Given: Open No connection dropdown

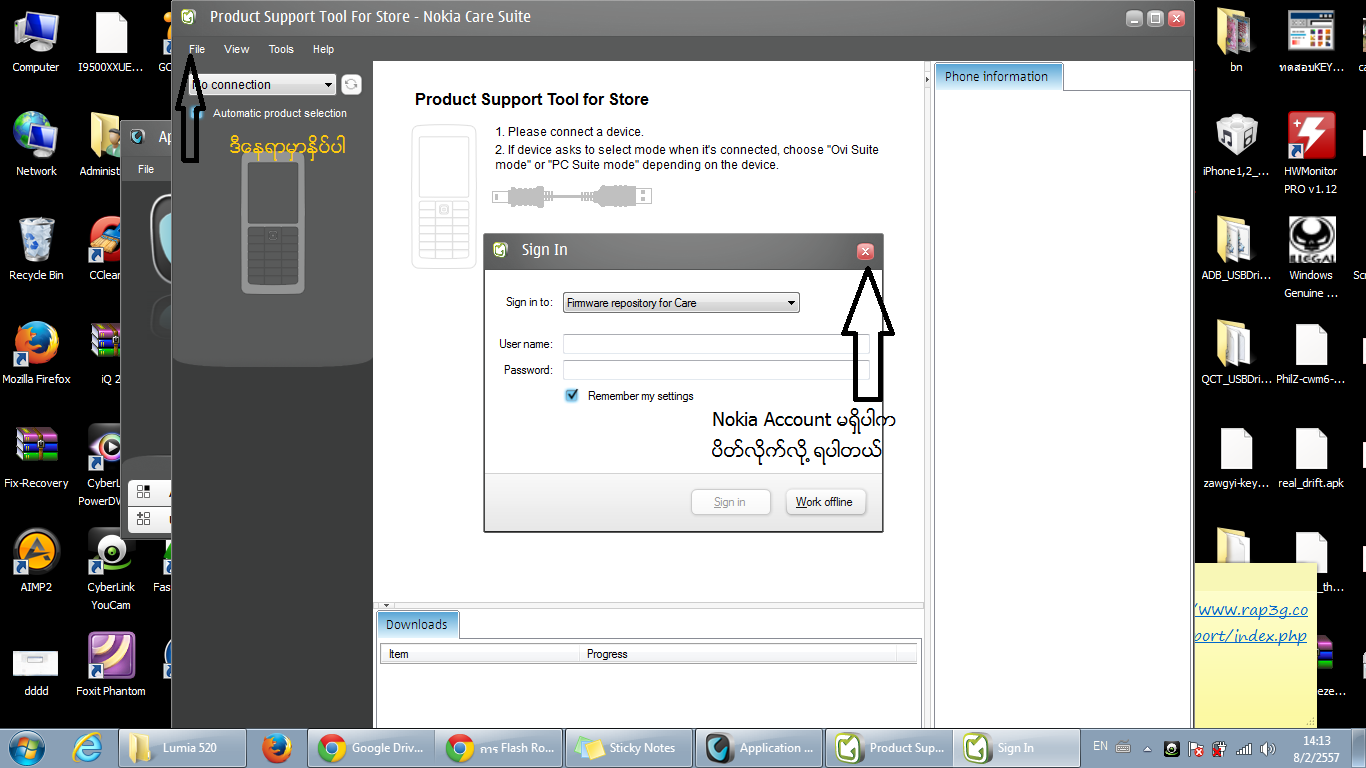Looking at the screenshot, I should (x=261, y=85).
